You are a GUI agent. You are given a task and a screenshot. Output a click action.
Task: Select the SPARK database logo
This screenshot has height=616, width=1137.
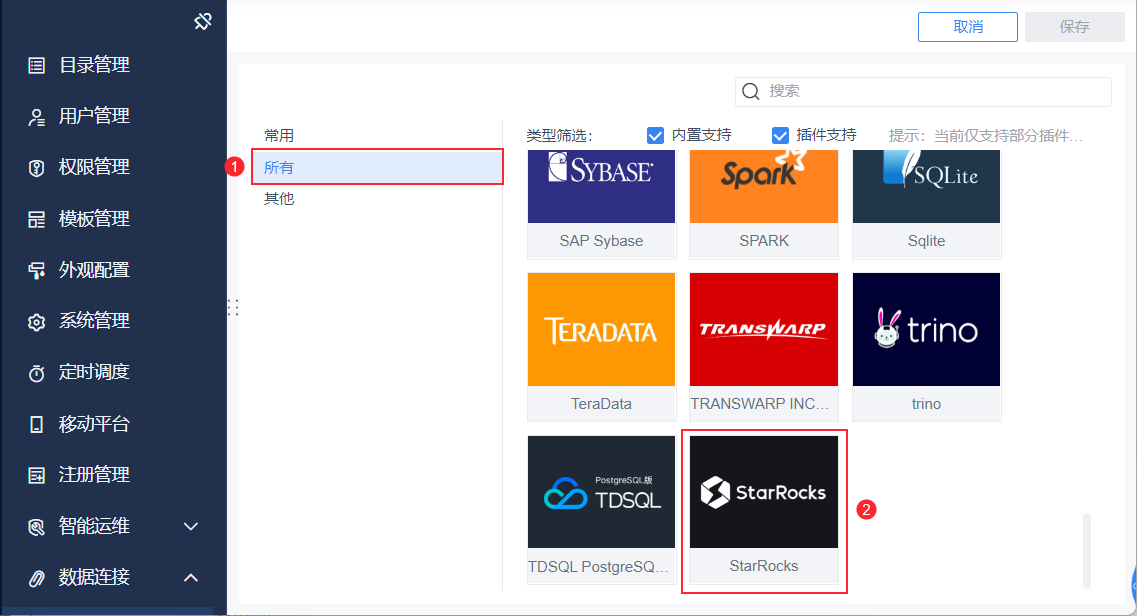[x=764, y=186]
